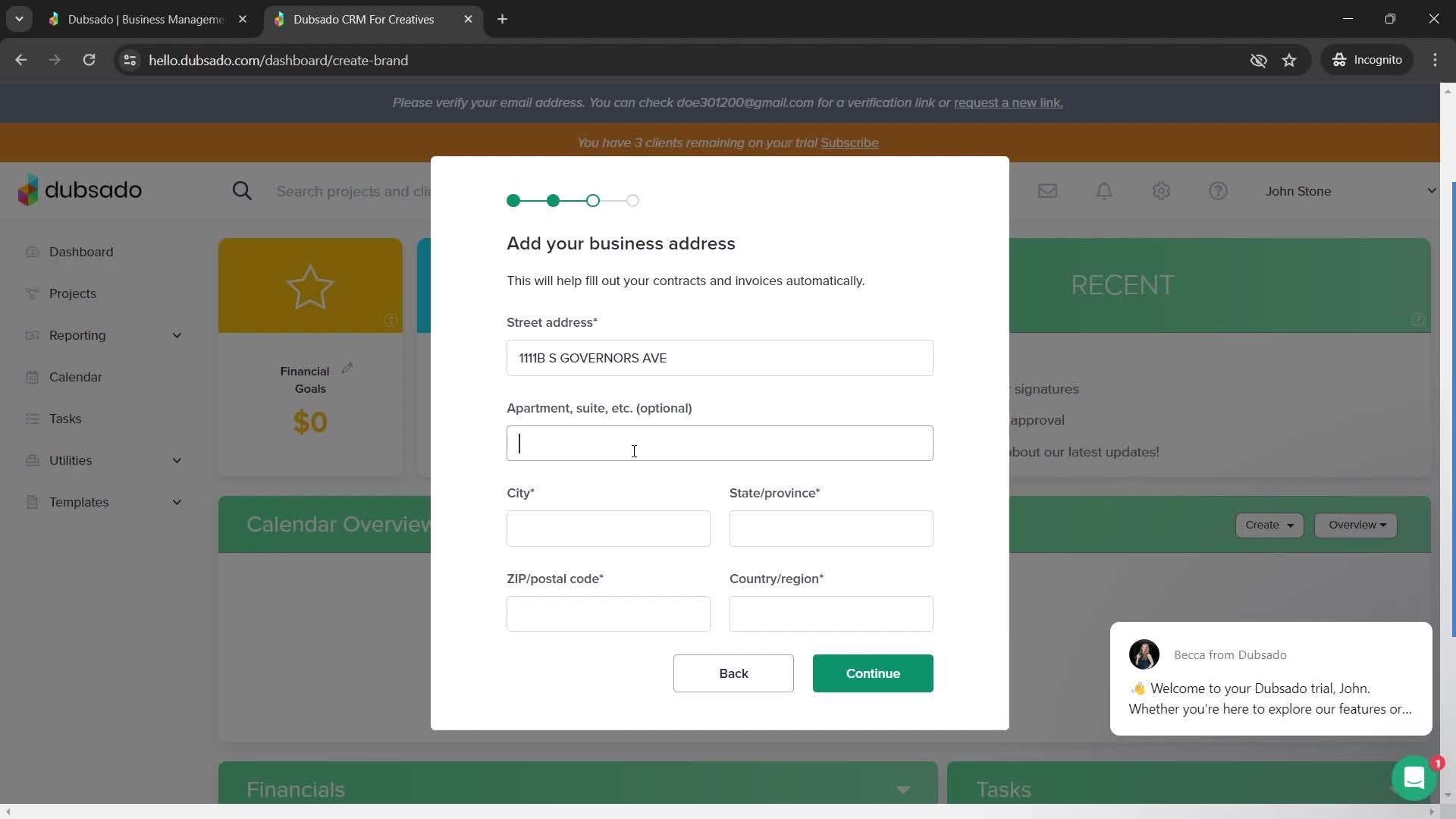Click the Dubsado logo
Image resolution: width=1456 pixels, height=819 pixels.
coord(80,190)
